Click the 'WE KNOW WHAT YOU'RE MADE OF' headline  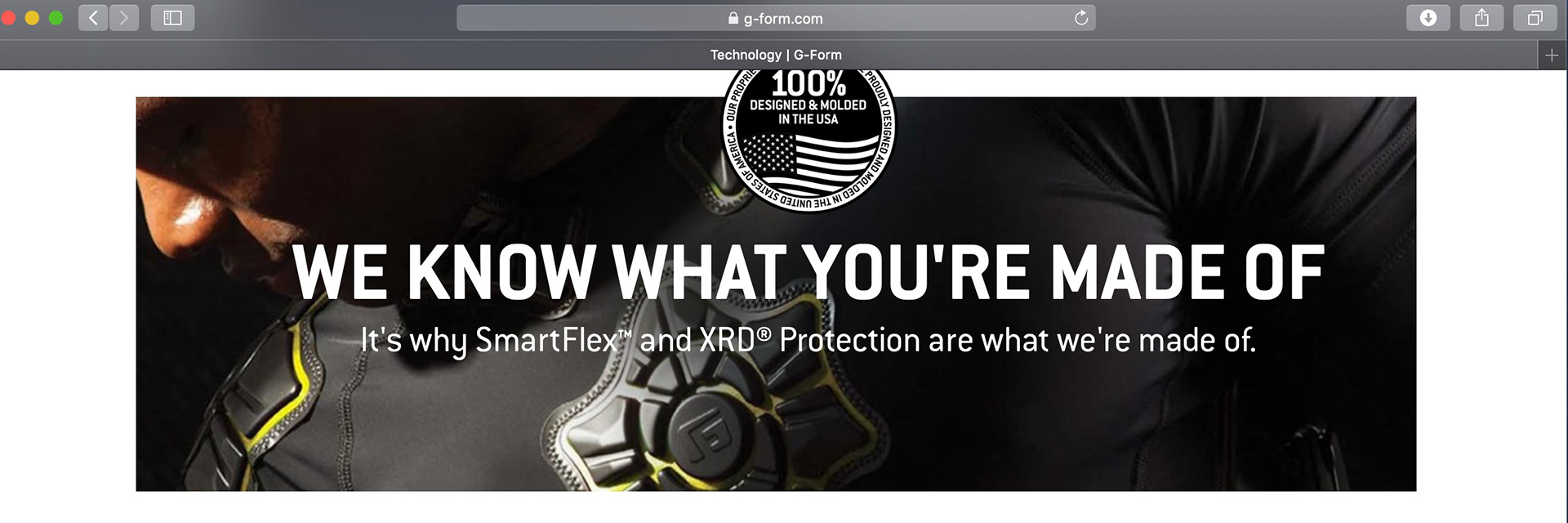click(808, 273)
